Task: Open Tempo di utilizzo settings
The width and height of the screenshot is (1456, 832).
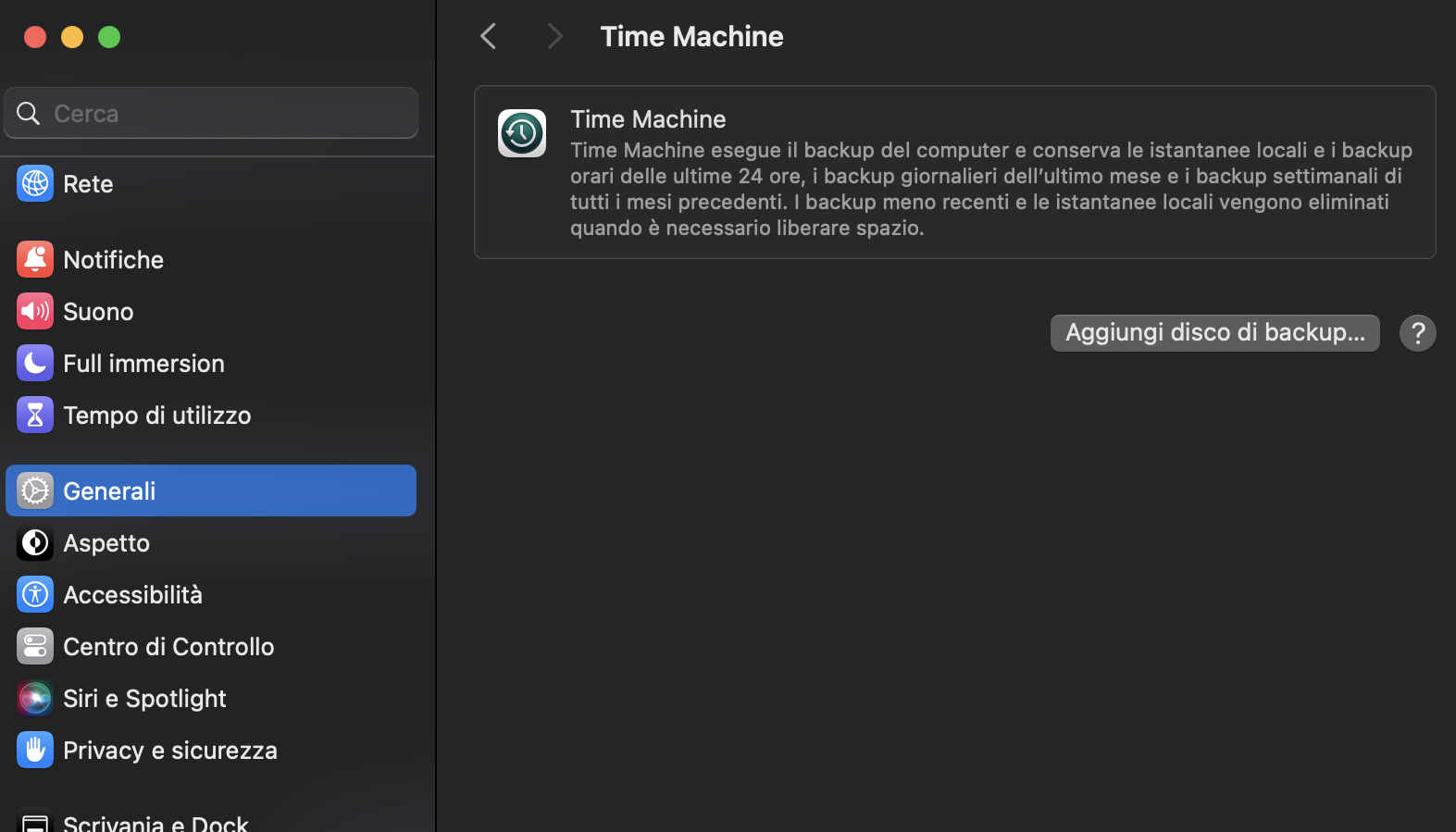Action: coord(211,415)
